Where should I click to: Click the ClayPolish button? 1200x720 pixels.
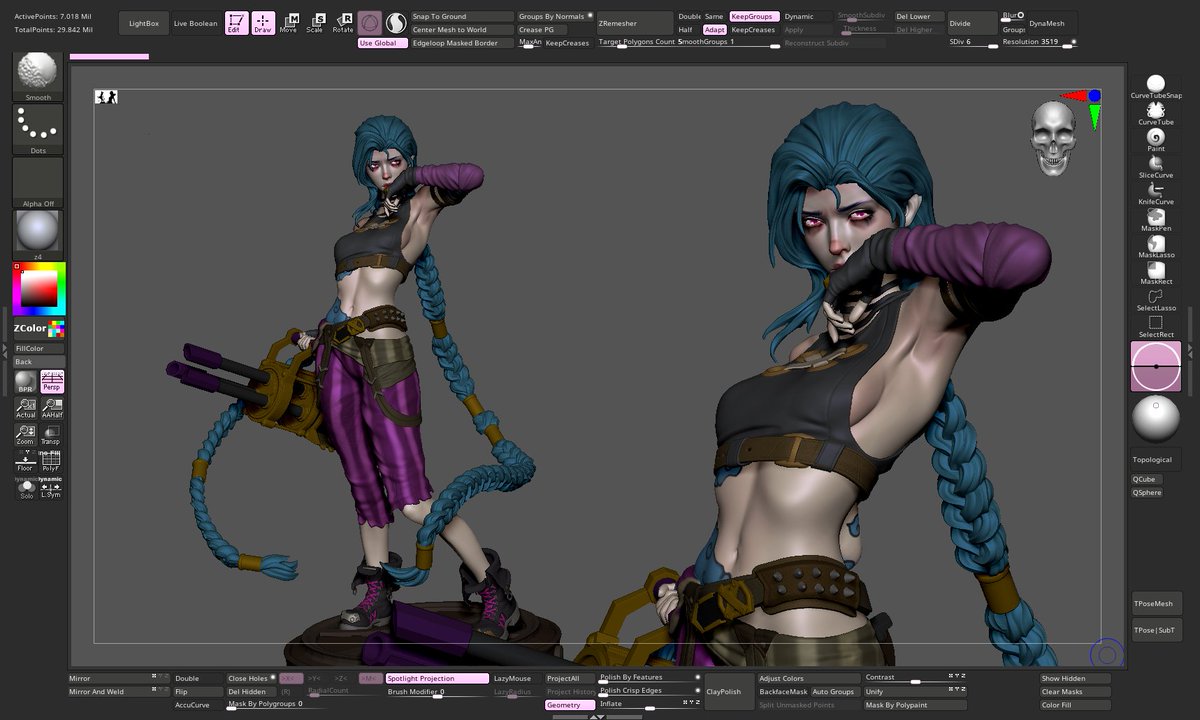pyautogui.click(x=729, y=691)
